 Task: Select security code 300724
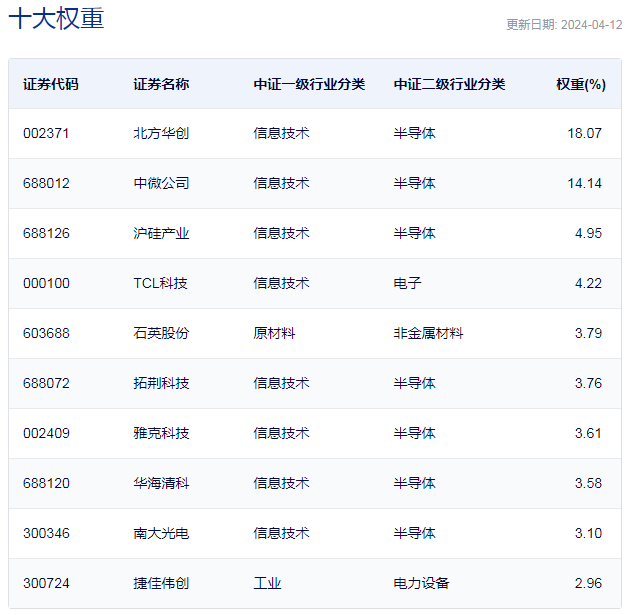tap(46, 583)
